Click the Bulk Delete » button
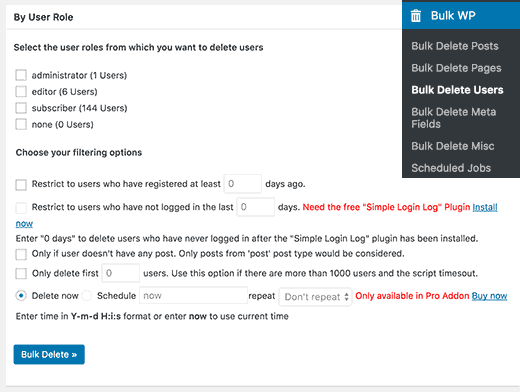The width and height of the screenshot is (520, 392). pyautogui.click(x=49, y=354)
